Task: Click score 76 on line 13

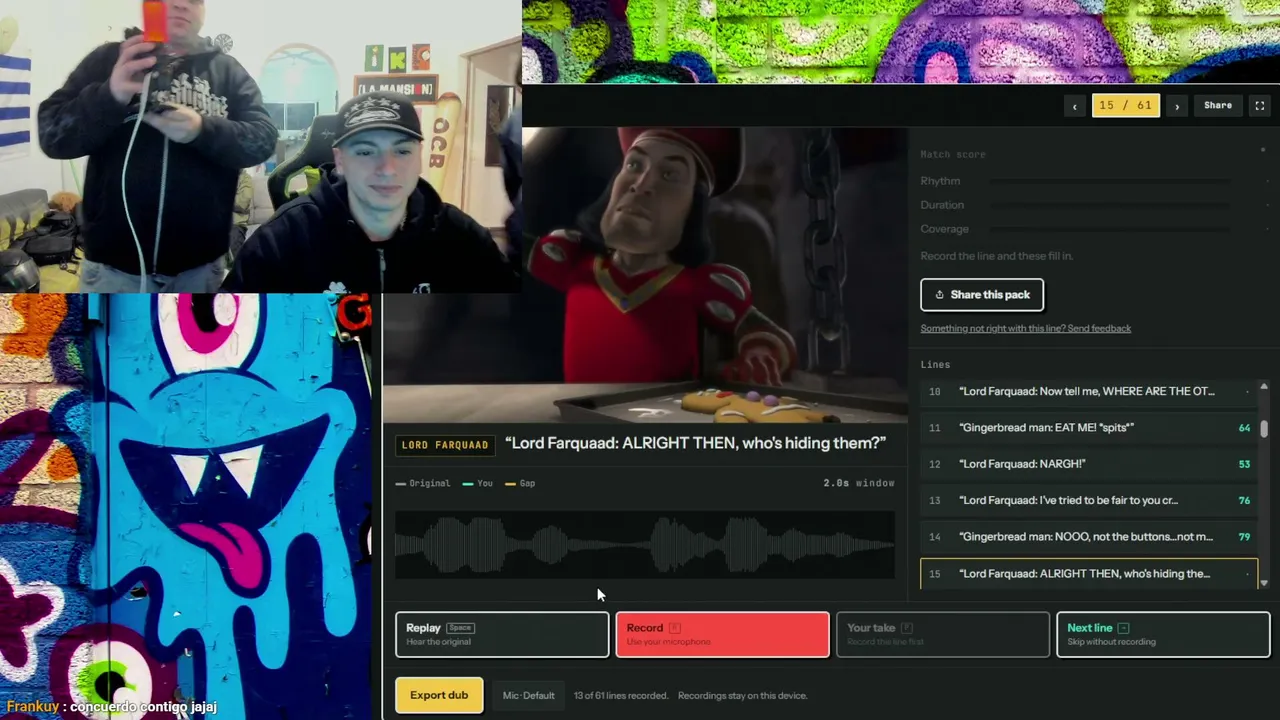Action: [1244, 500]
